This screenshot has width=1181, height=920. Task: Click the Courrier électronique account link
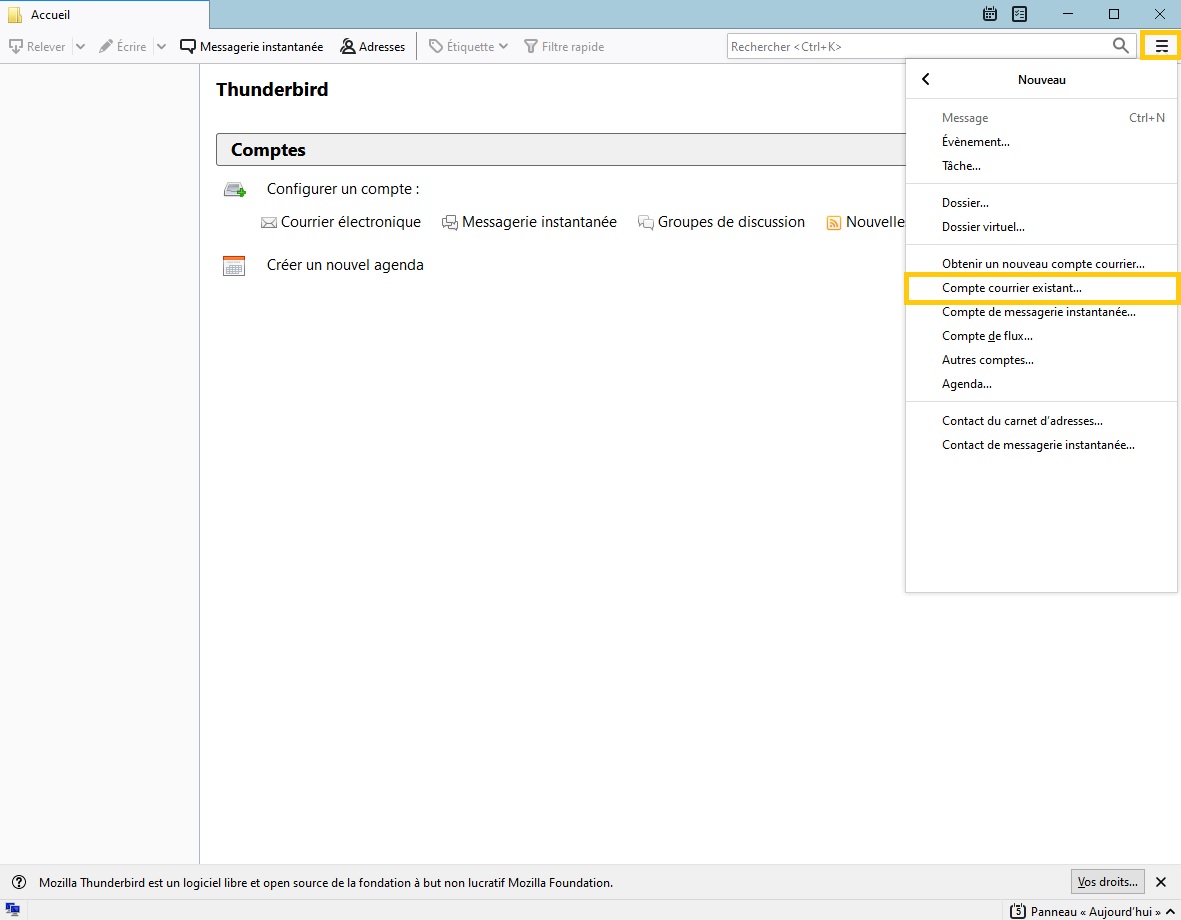[350, 222]
